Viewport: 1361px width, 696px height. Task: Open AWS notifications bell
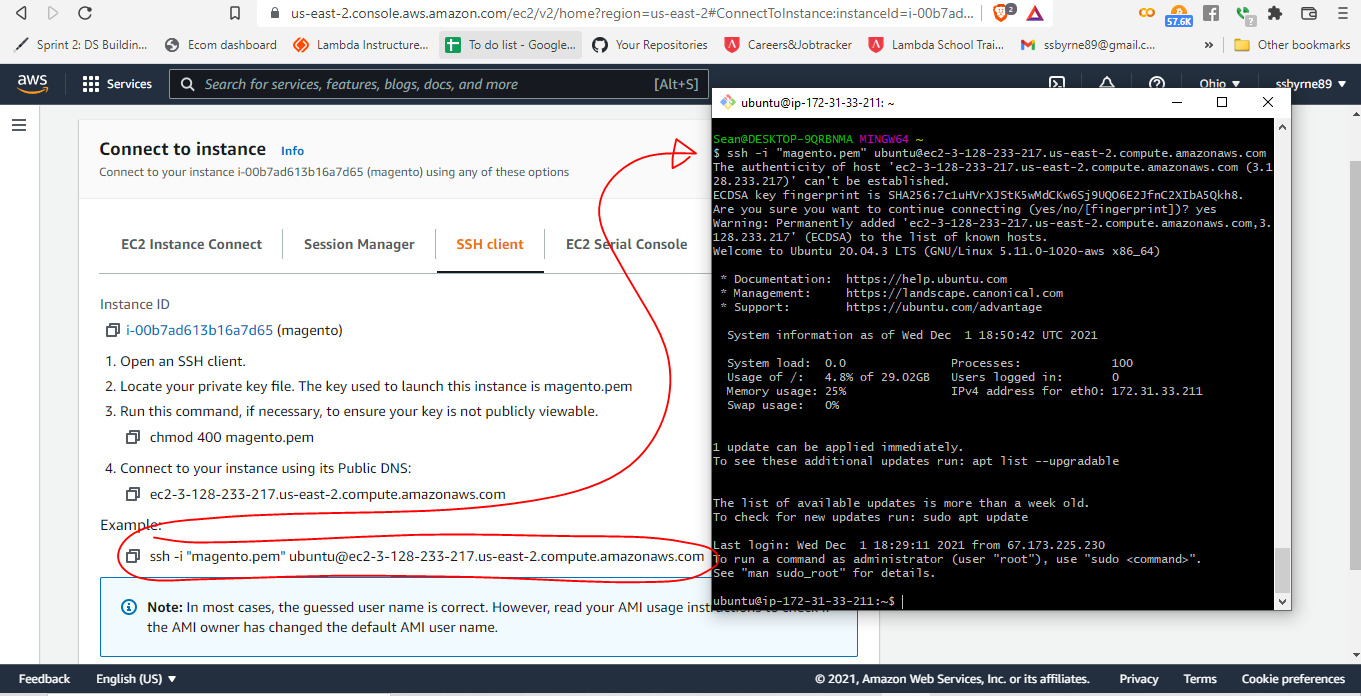pos(1107,84)
